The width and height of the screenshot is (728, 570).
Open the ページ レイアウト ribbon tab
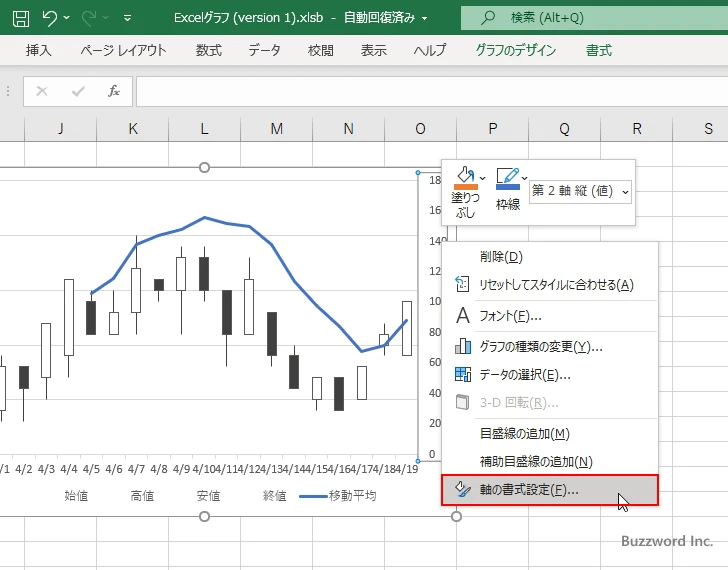point(123,50)
